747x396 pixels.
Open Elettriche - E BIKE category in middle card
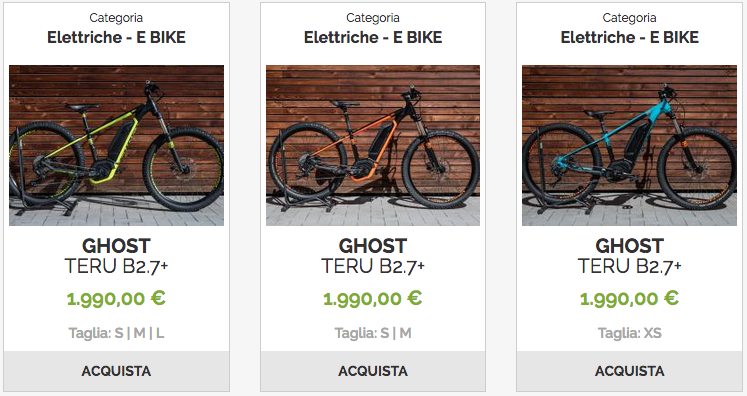pos(373,37)
